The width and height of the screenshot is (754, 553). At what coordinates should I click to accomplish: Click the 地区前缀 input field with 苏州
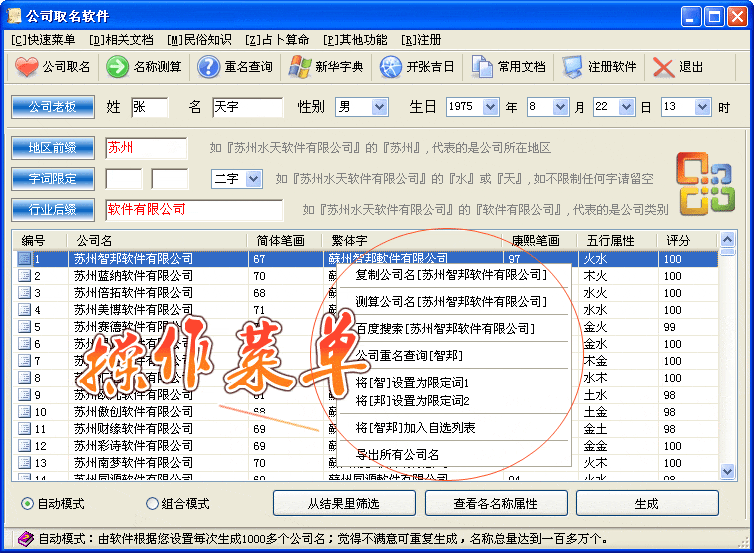click(146, 148)
